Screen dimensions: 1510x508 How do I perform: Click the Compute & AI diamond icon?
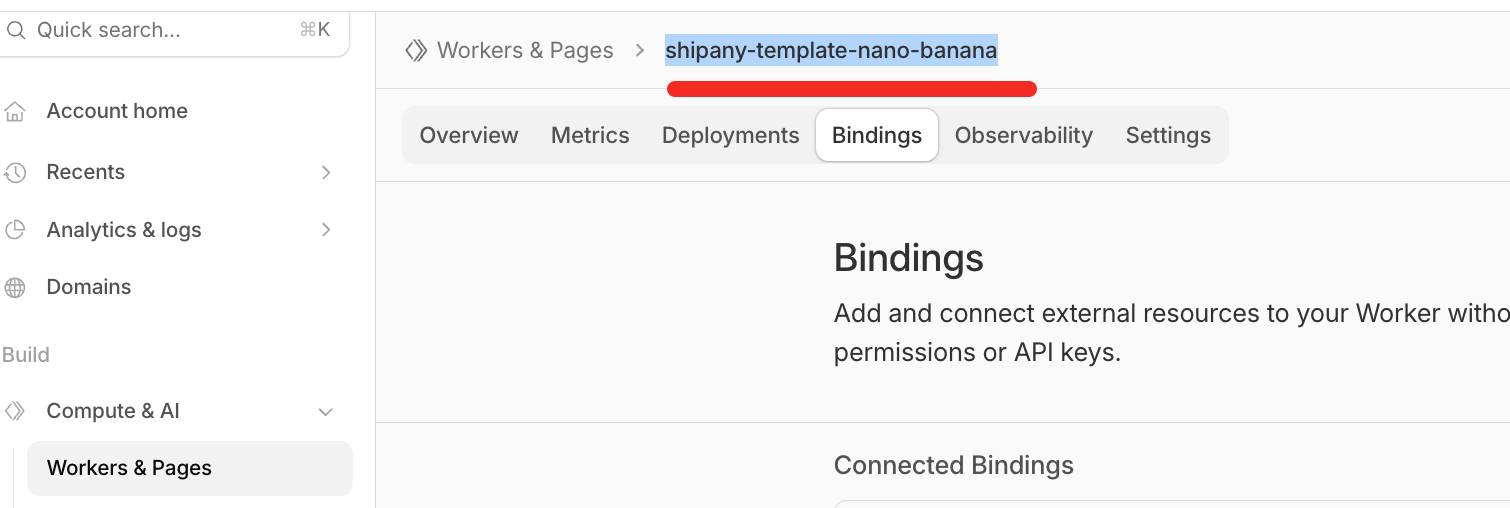pyautogui.click(x=15, y=411)
